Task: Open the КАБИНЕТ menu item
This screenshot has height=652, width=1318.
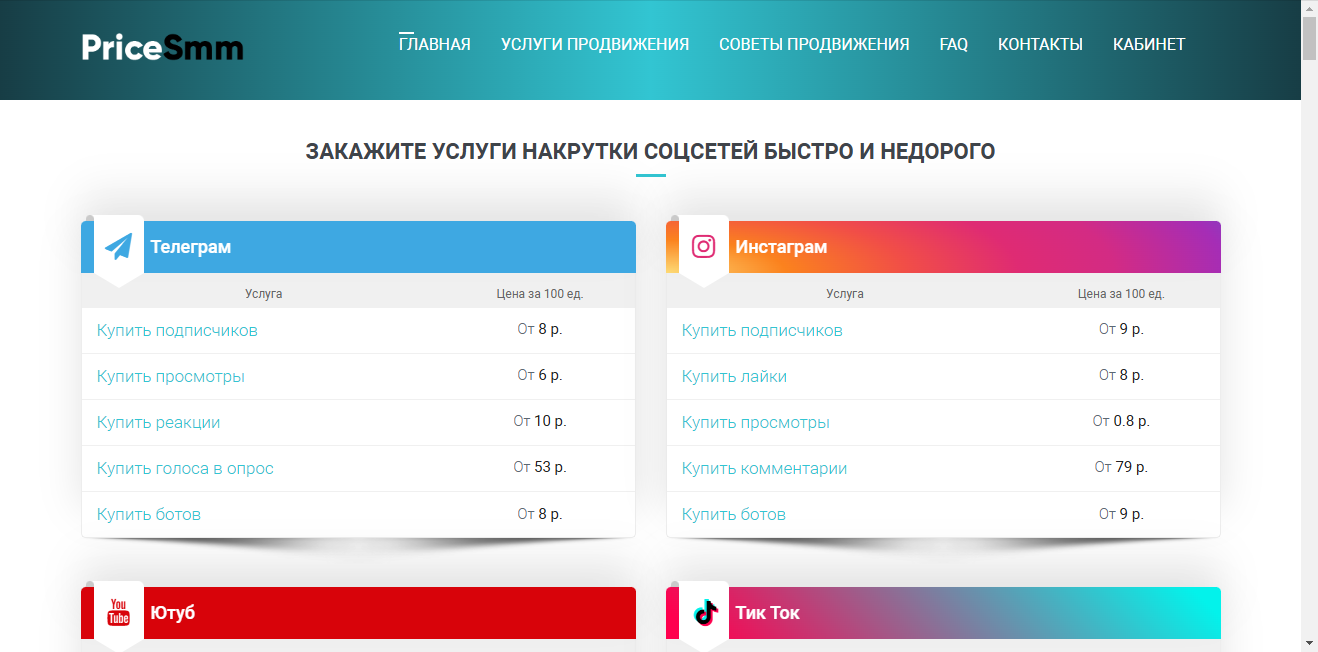Action: [x=1149, y=44]
